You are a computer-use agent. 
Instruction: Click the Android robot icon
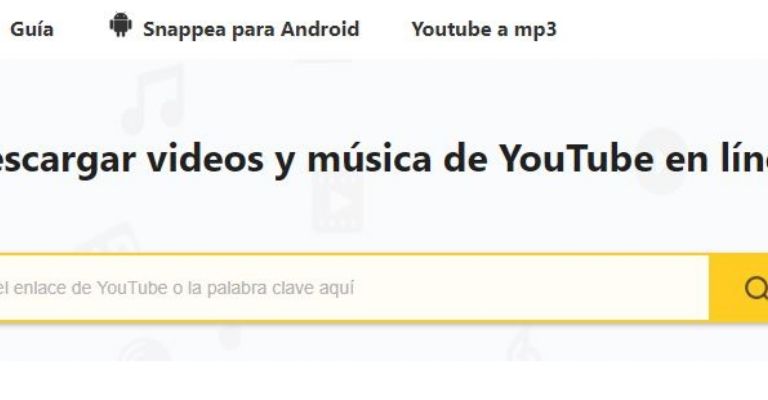[120, 25]
